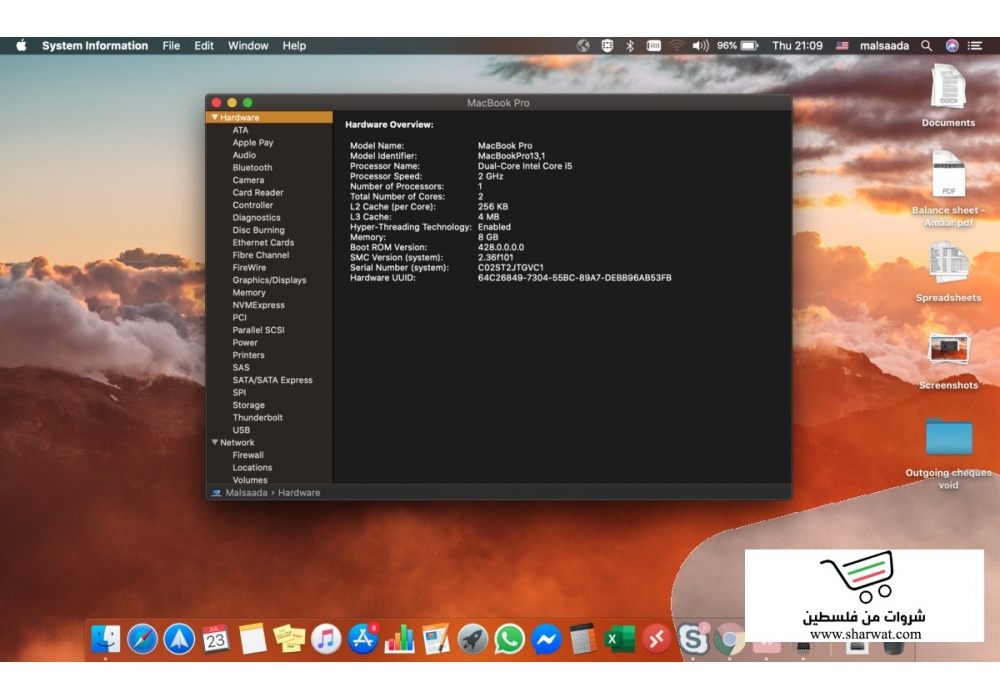Screen dimensions: 1000x700
Task: Open the US flag input source menu
Action: tap(842, 46)
